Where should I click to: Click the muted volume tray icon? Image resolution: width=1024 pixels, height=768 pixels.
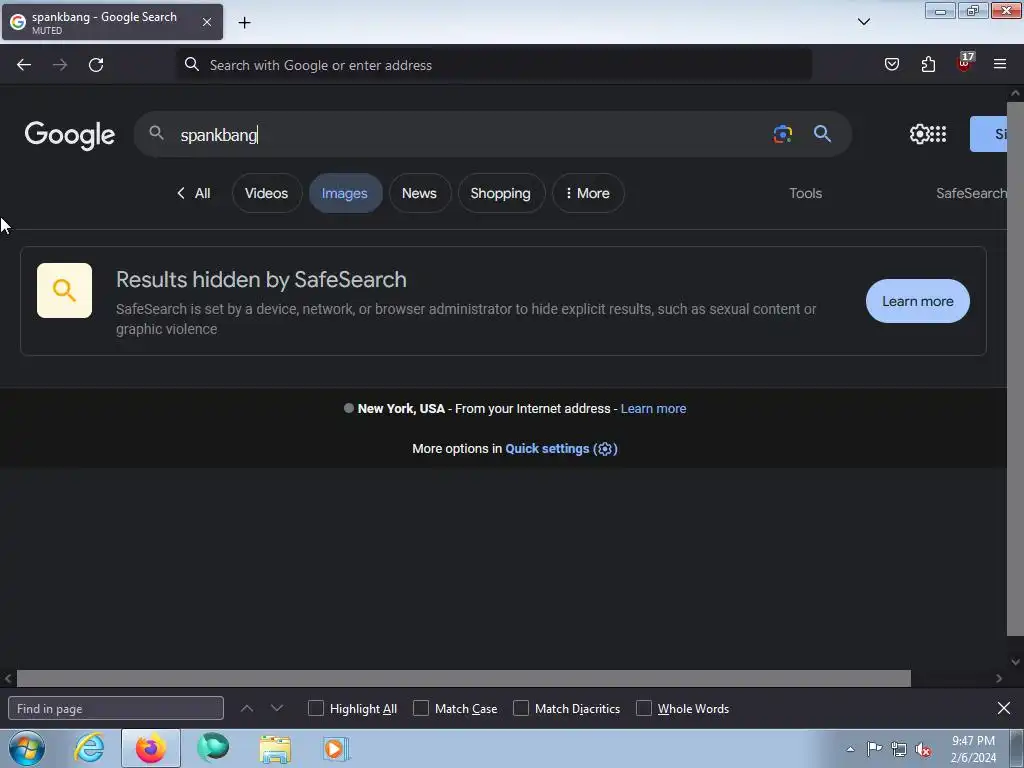click(923, 749)
